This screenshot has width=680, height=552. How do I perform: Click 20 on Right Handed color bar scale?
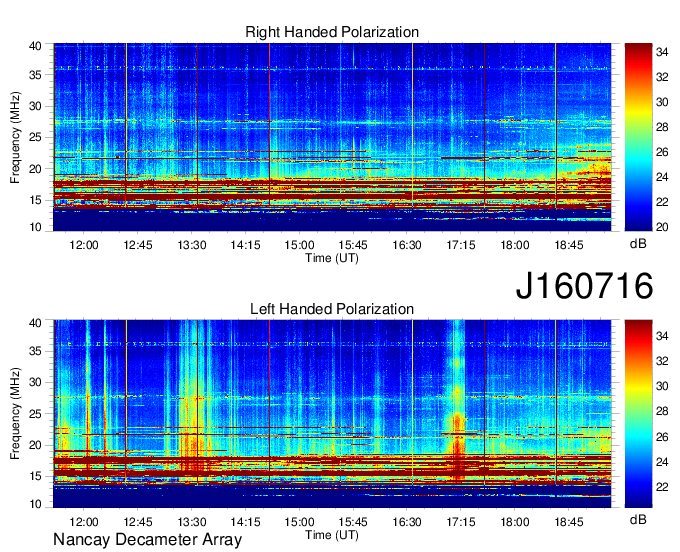(662, 227)
